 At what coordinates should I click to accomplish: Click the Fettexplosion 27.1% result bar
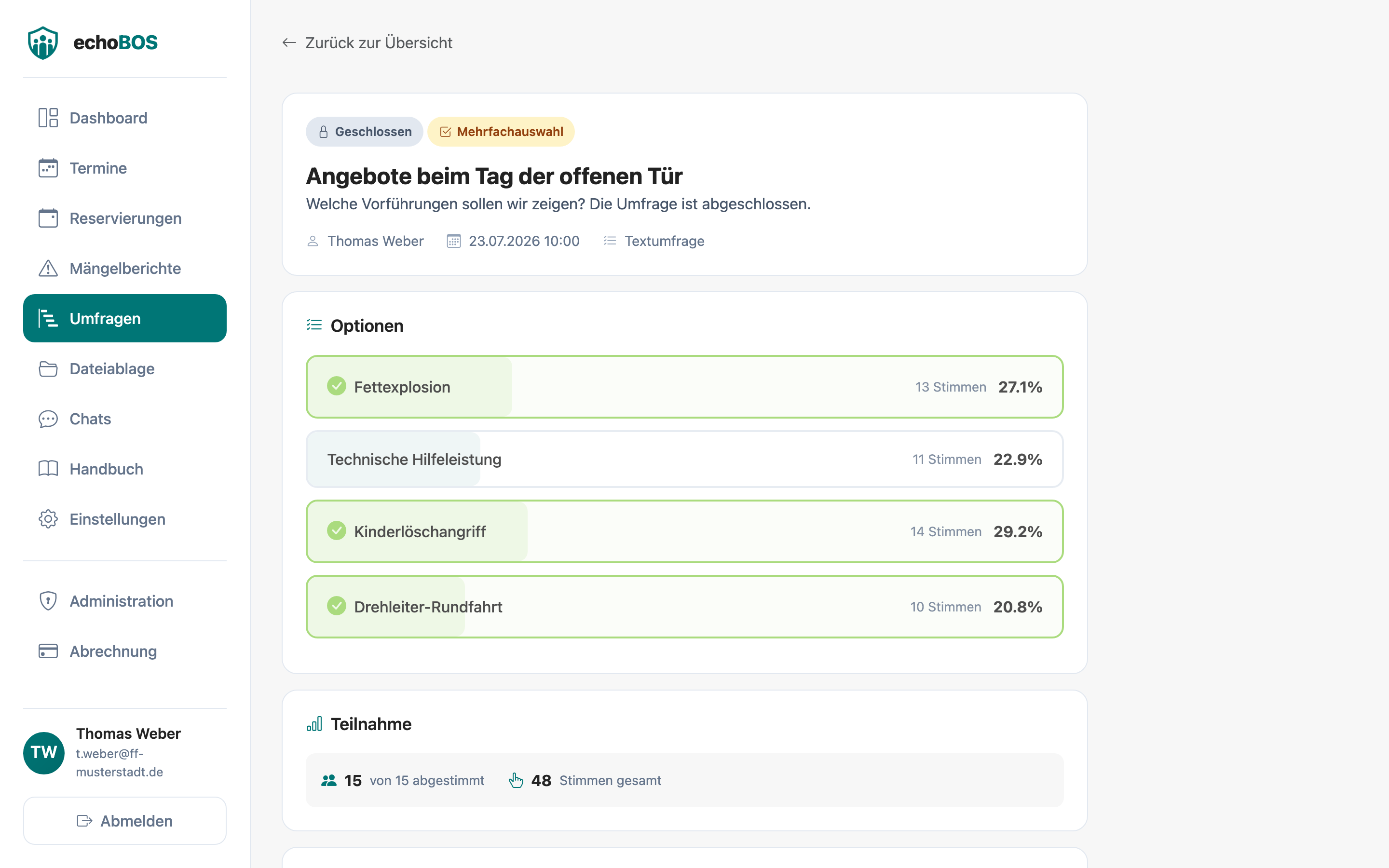coord(685,387)
